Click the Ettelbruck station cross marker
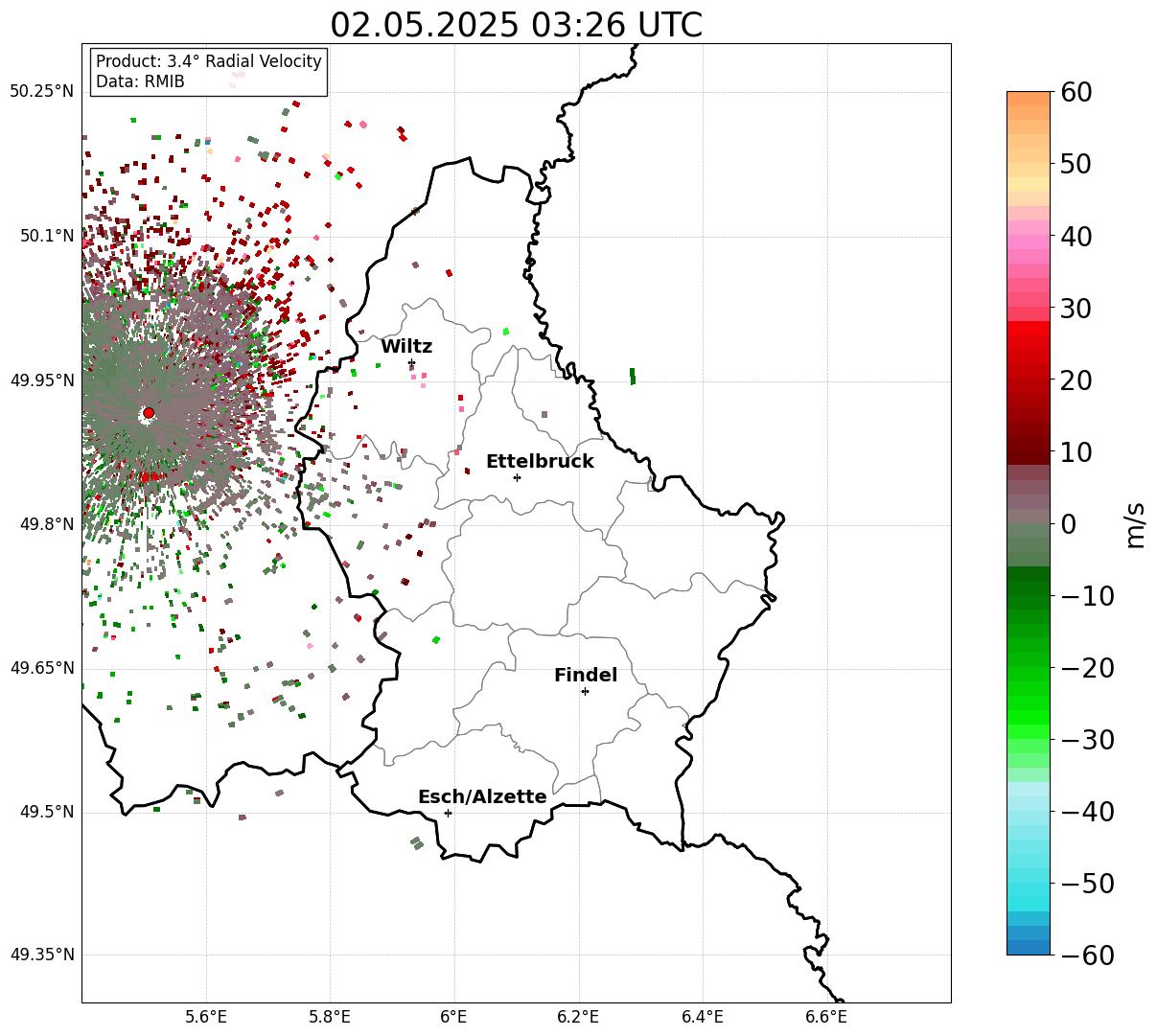The width and height of the screenshot is (1157, 1036). point(518,477)
